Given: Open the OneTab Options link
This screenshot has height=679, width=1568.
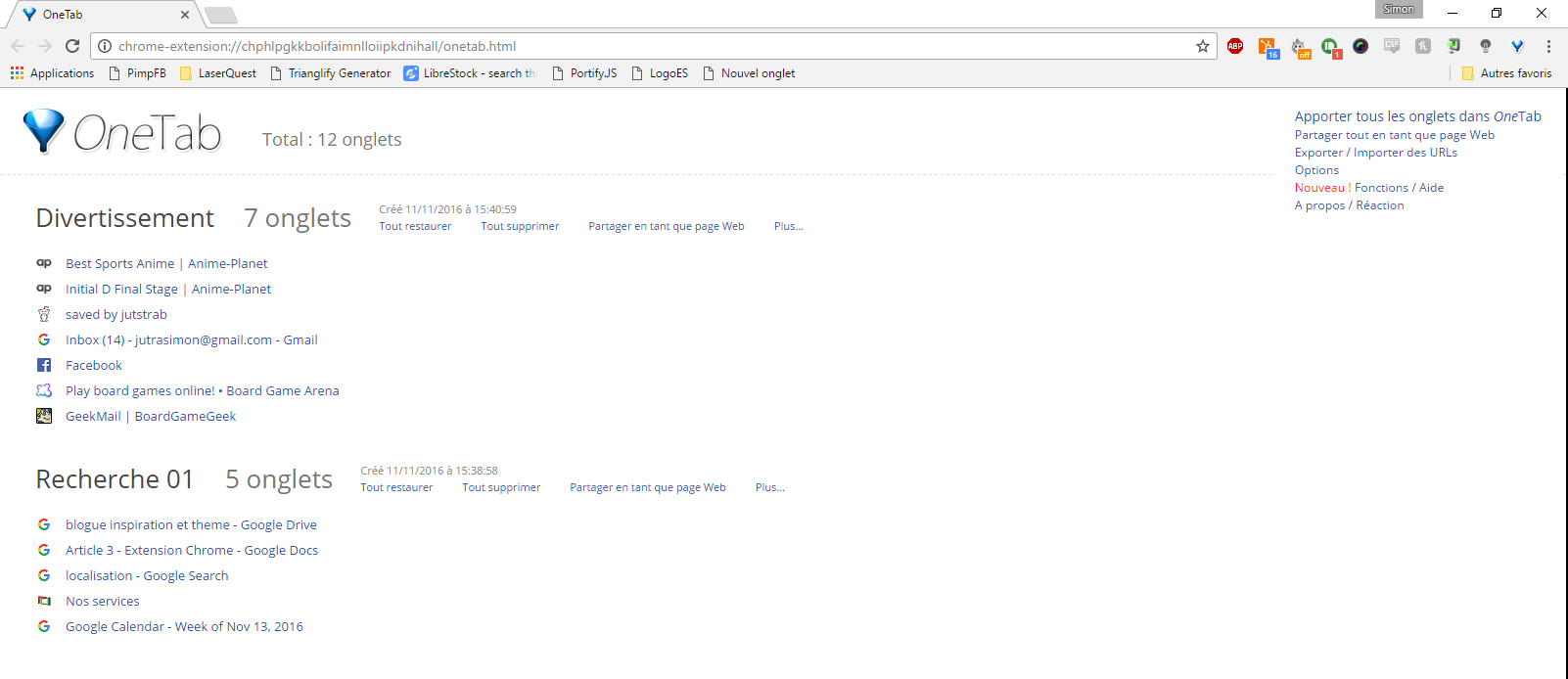Looking at the screenshot, I should tap(1316, 170).
